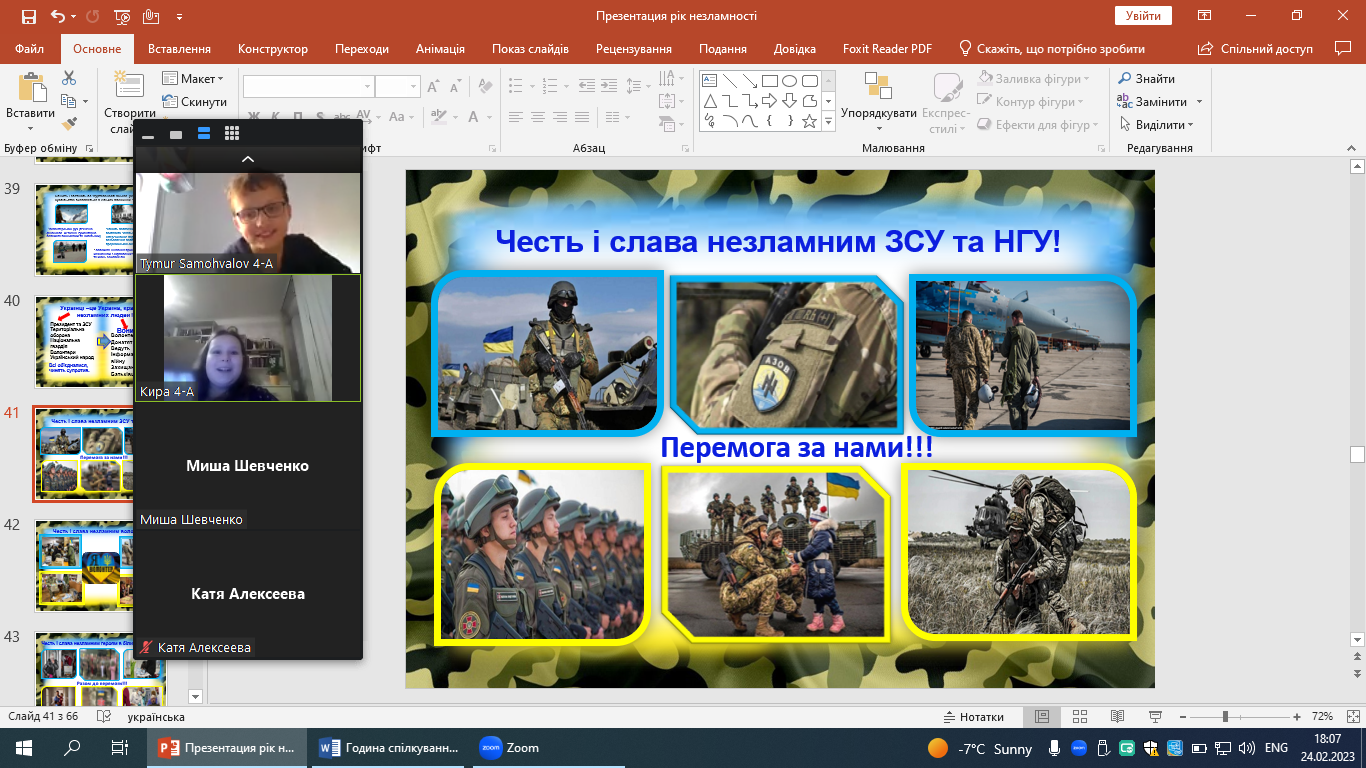The height and width of the screenshot is (768, 1366).
Task: Switch to Вставлення tab
Action: click(179, 49)
